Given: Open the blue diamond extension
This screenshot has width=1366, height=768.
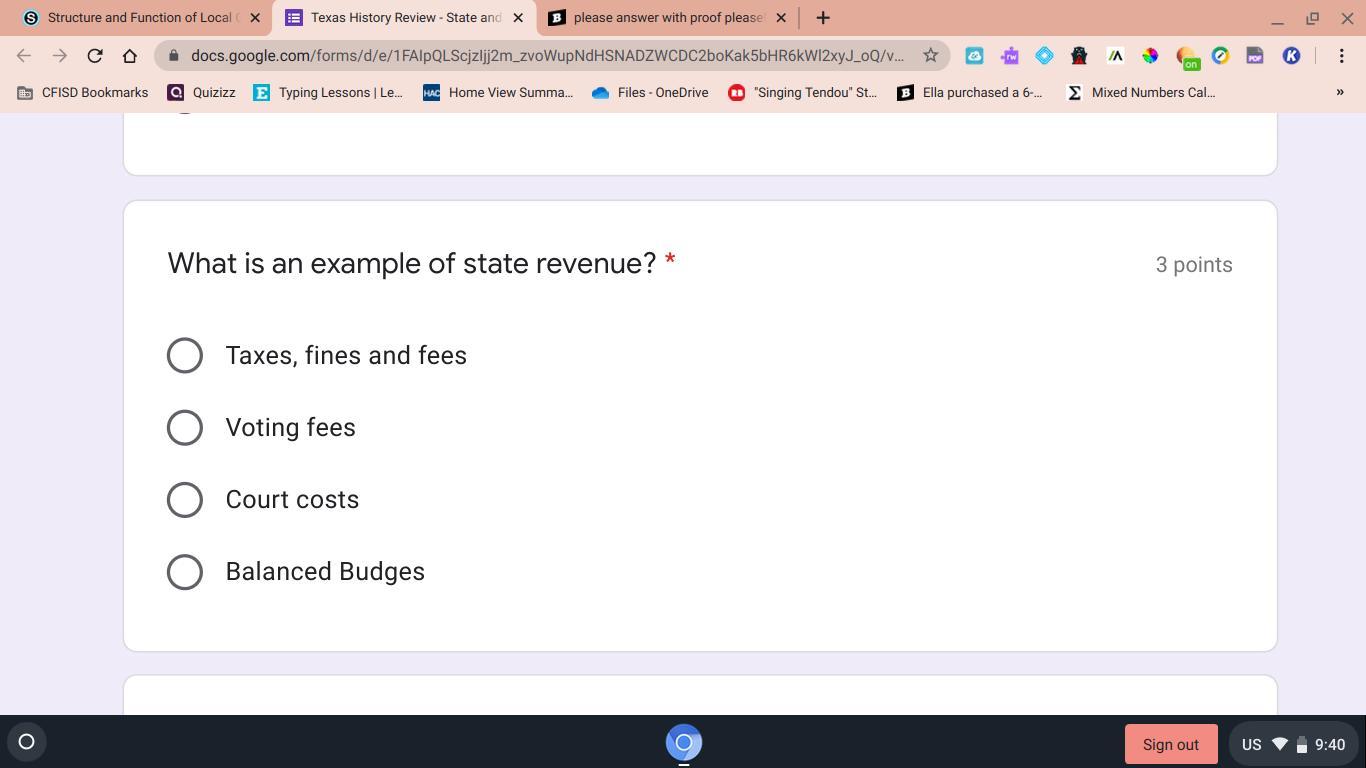Looking at the screenshot, I should [1044, 56].
